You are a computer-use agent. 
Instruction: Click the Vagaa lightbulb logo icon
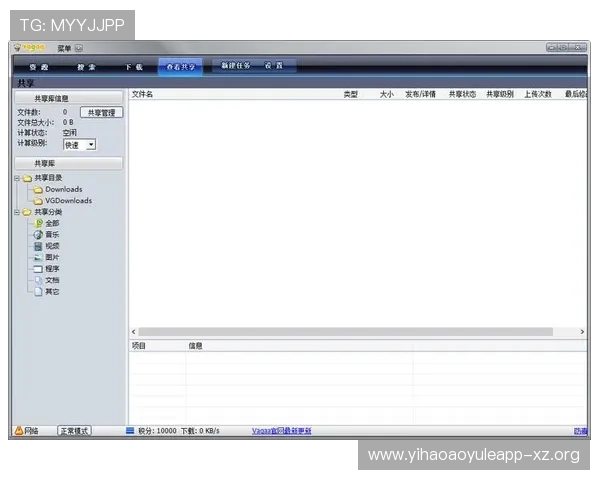point(17,48)
